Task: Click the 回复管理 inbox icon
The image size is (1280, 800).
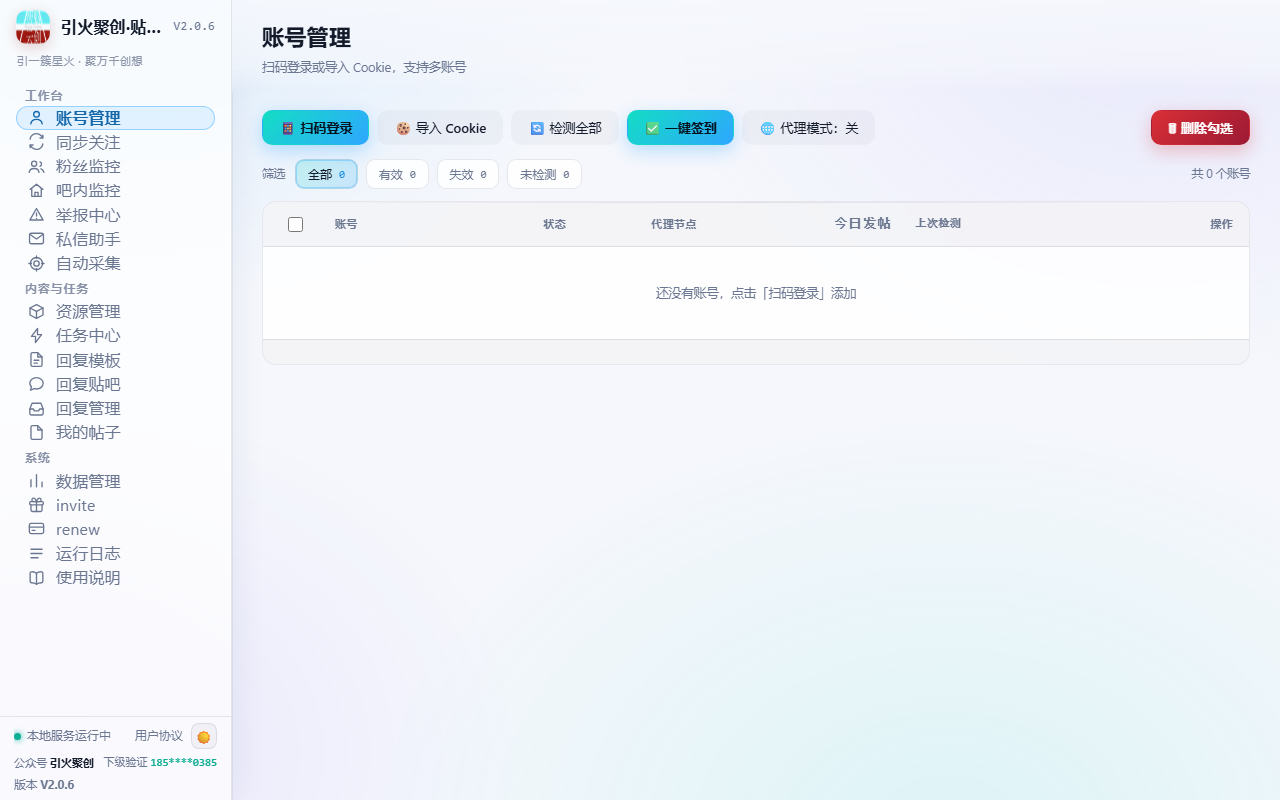Action: 37,408
